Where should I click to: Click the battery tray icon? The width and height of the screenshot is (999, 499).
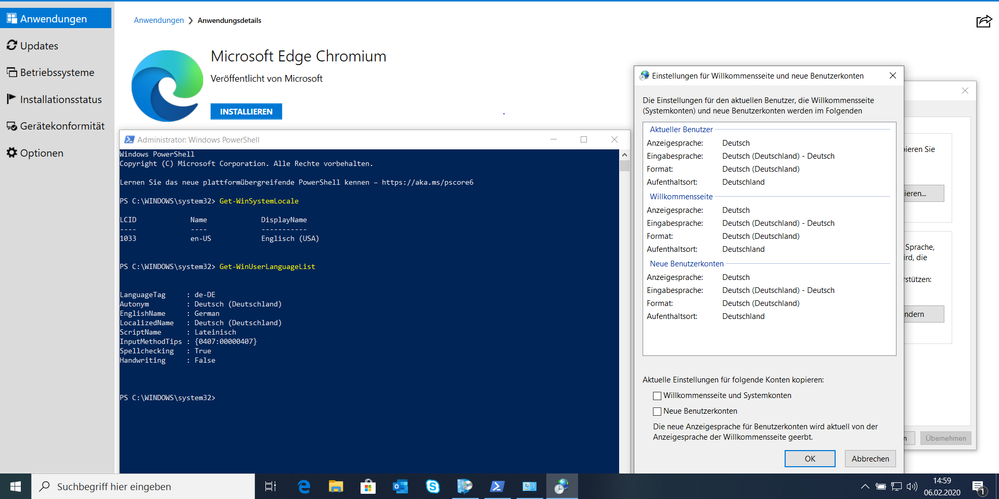tap(880, 486)
